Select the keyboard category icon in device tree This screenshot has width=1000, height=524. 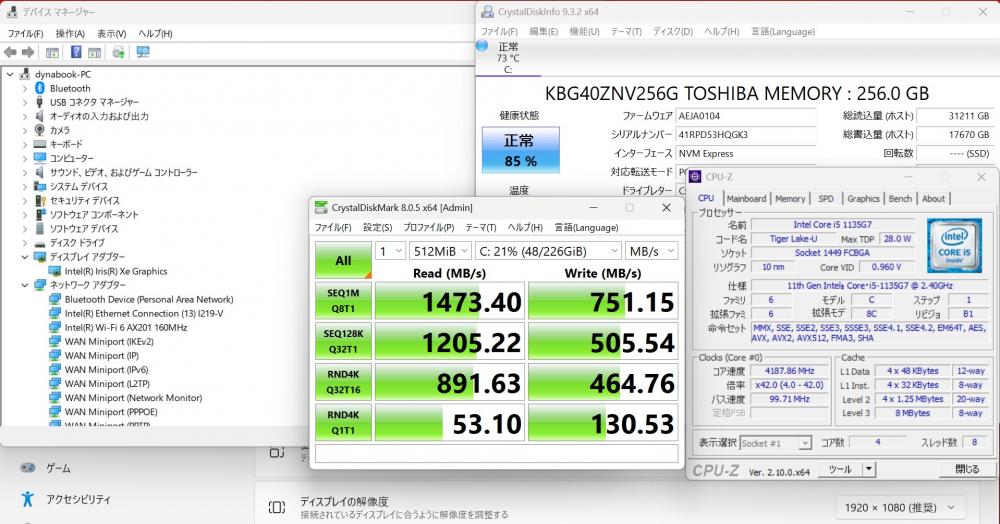click(x=40, y=144)
